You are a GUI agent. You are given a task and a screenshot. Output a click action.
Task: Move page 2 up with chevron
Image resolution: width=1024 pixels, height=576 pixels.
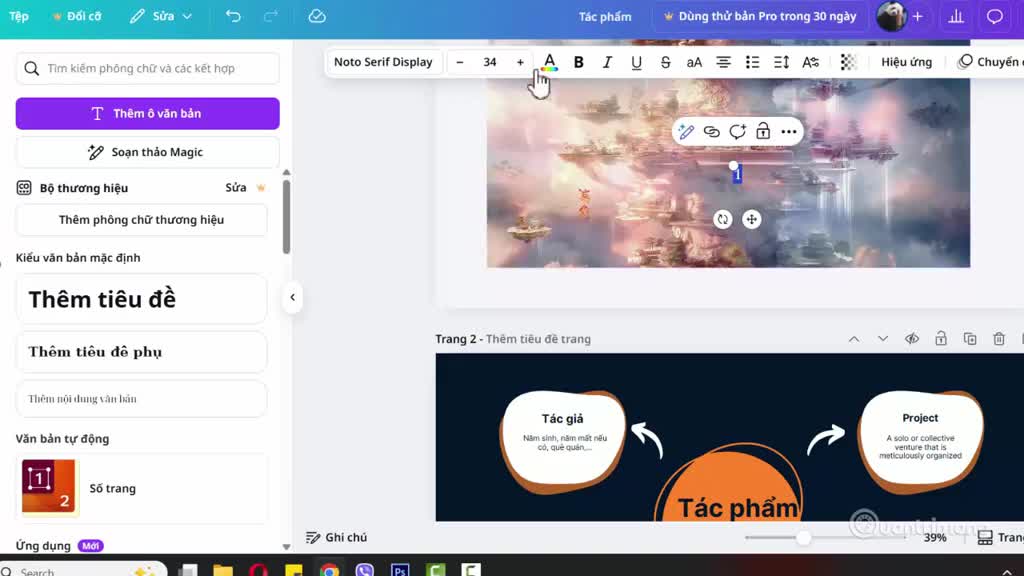(854, 339)
